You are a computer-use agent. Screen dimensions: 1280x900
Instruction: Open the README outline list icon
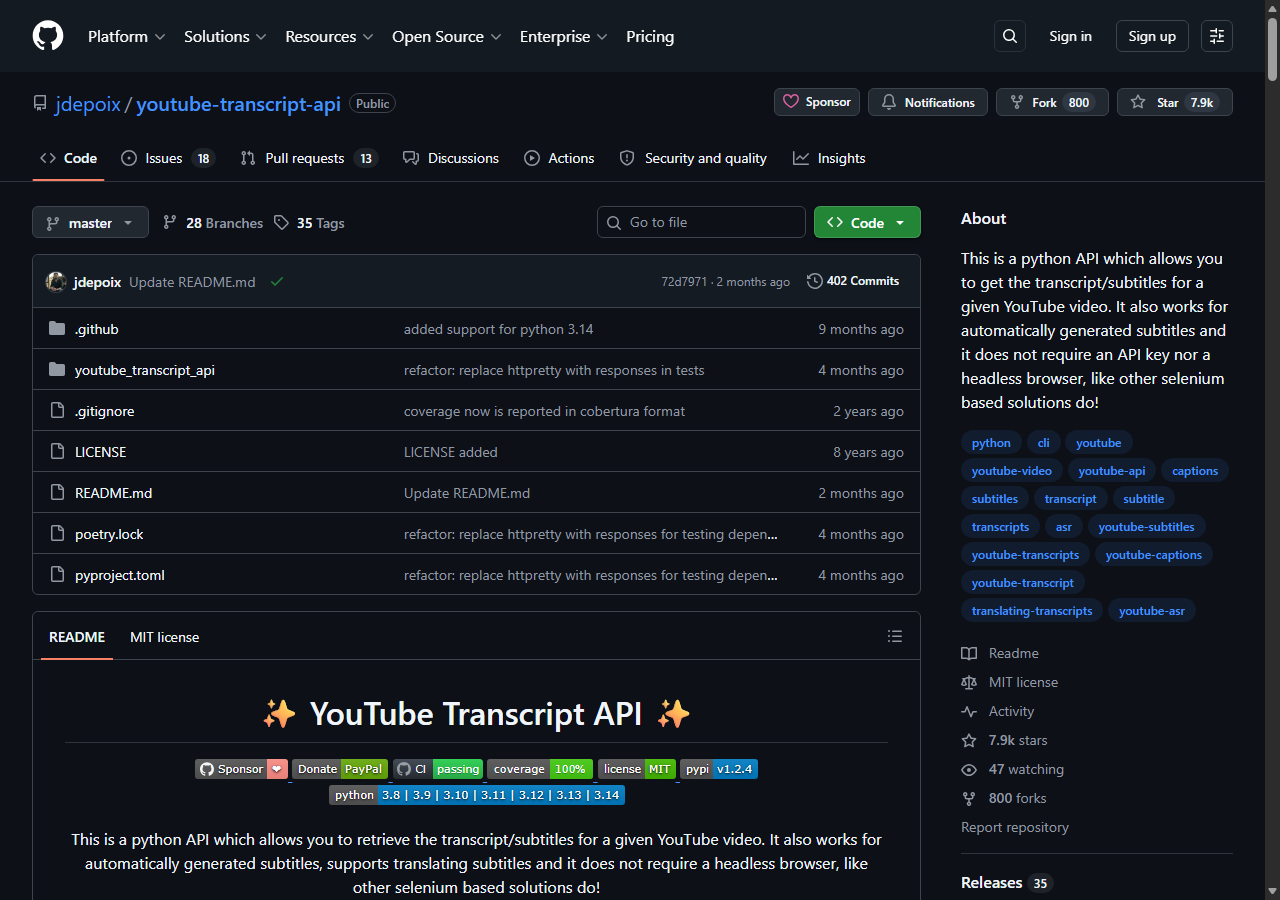(895, 637)
